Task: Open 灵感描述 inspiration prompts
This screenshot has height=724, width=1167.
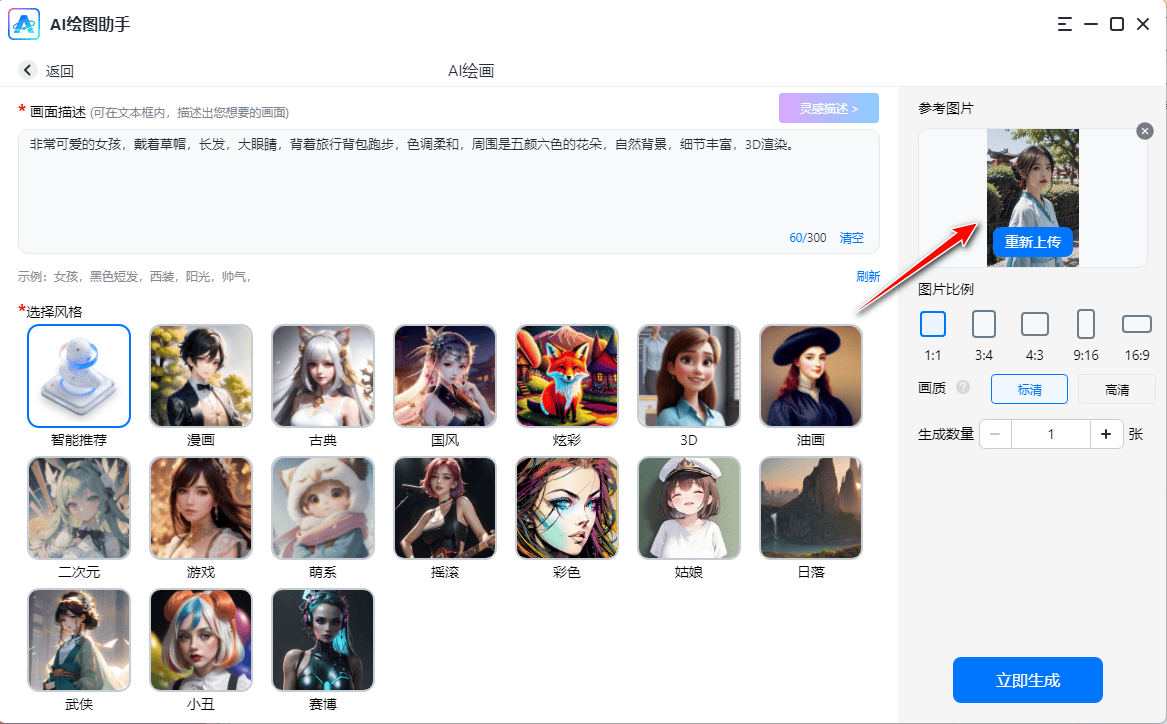Action: (828, 108)
